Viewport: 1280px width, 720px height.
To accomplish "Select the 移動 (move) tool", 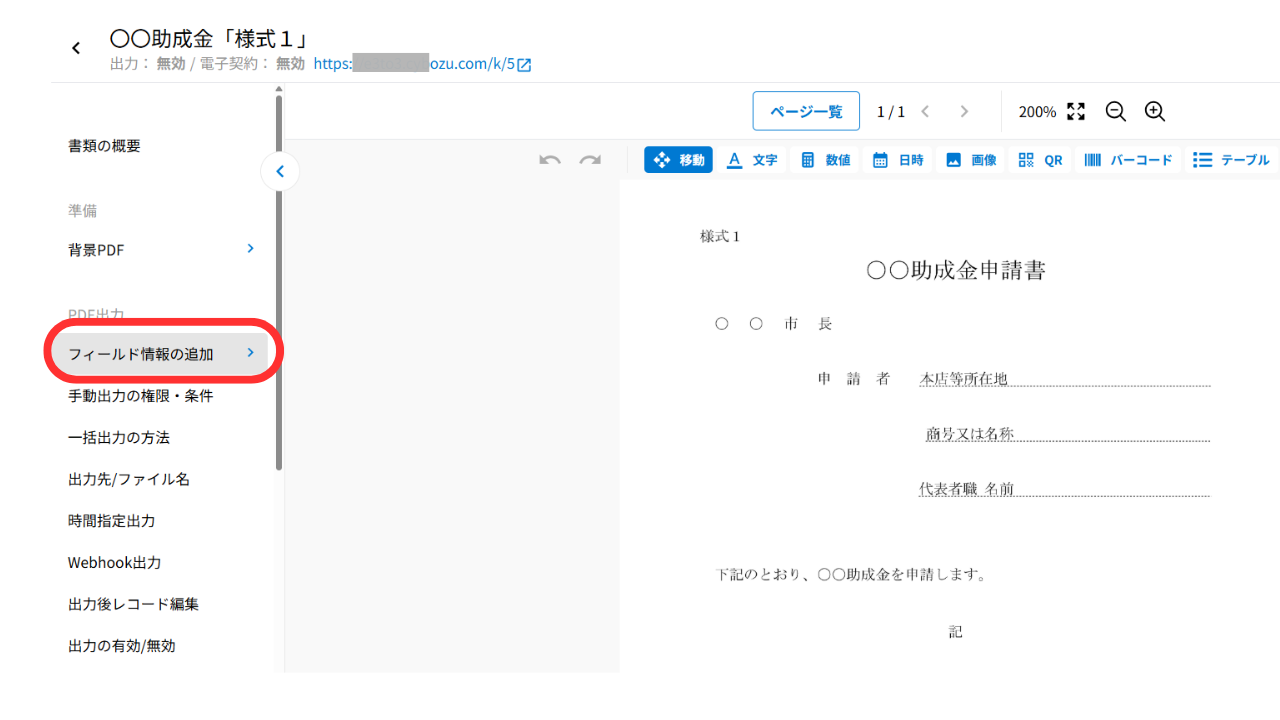I will coord(678,159).
